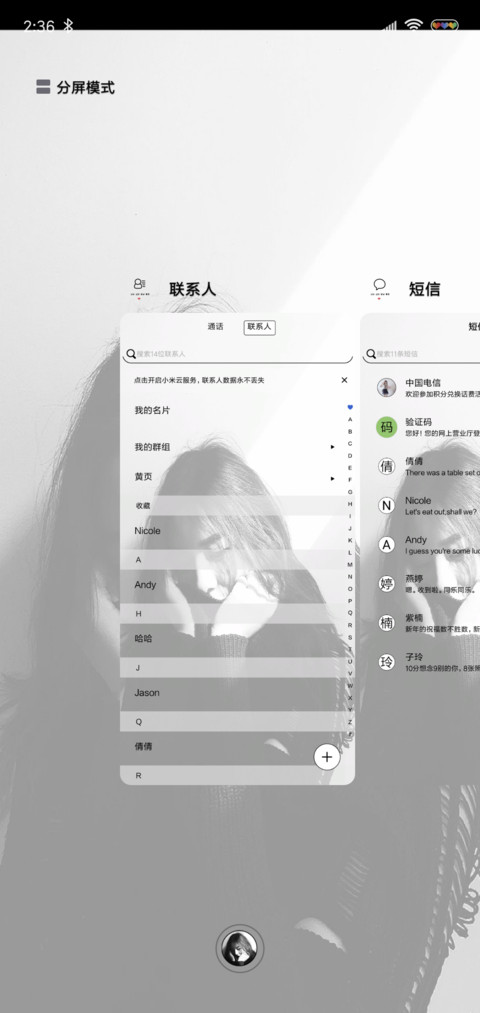Tap the Mi Cloud service banner text

(x=199, y=380)
